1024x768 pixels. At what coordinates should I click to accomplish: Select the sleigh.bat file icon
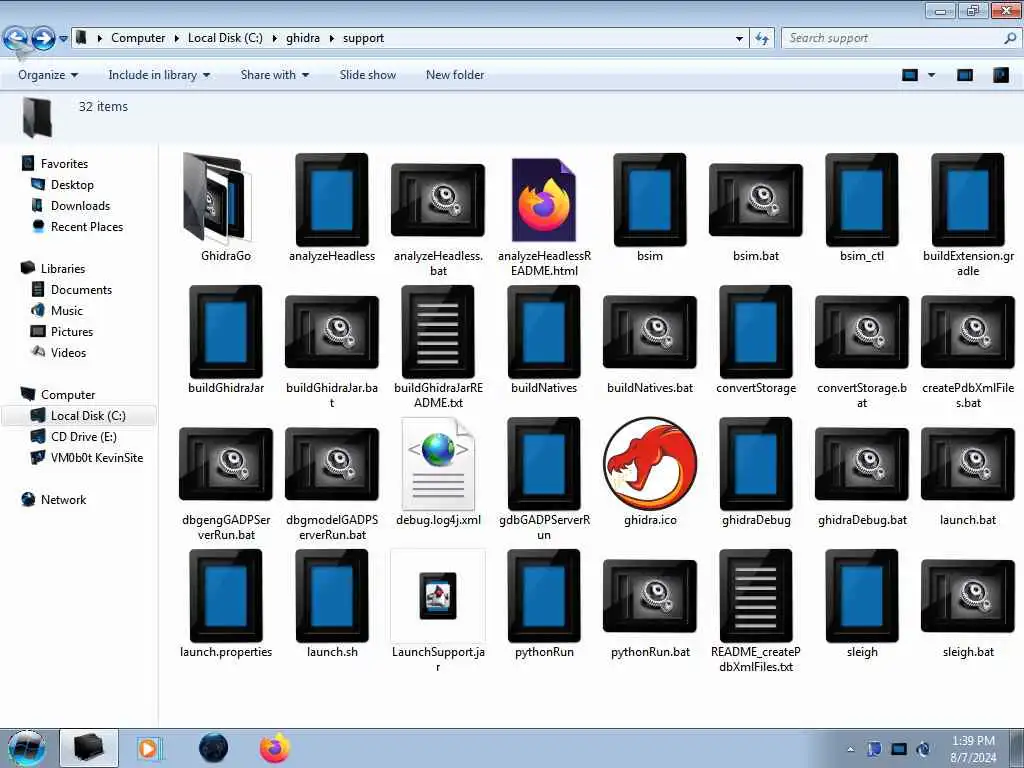968,596
